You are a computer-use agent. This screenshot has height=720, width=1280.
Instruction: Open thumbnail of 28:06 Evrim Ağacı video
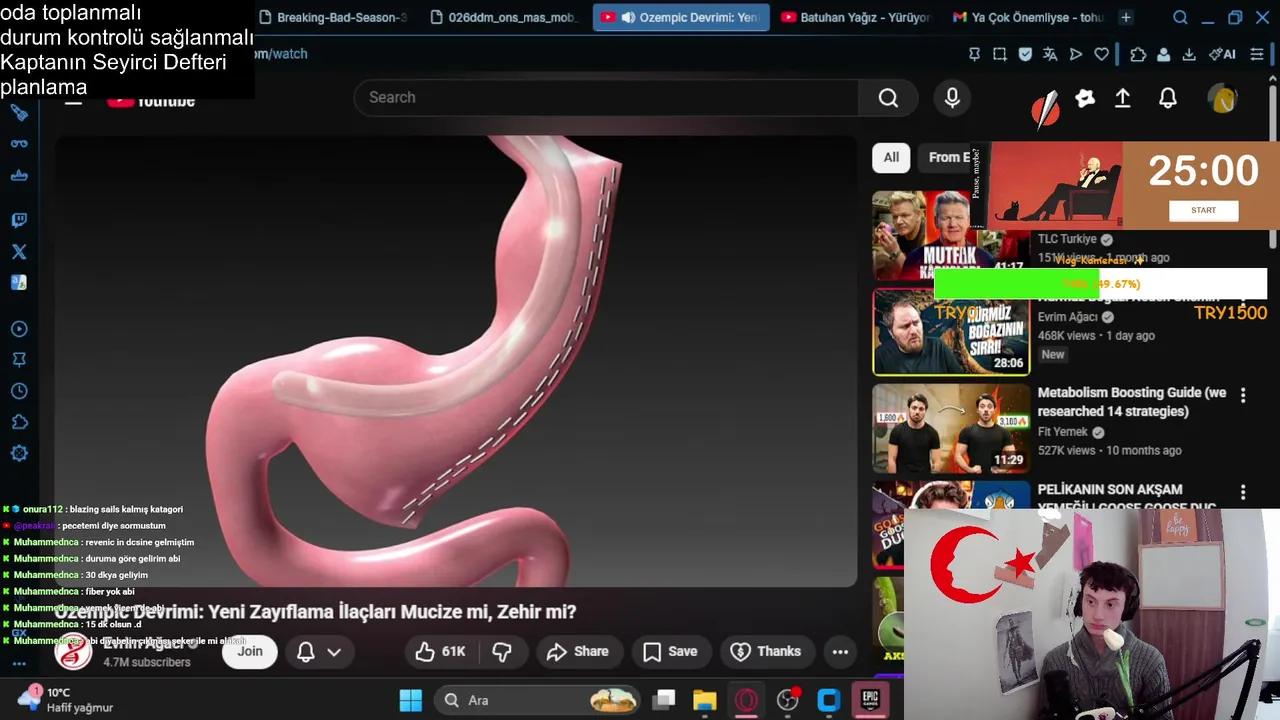click(951, 332)
